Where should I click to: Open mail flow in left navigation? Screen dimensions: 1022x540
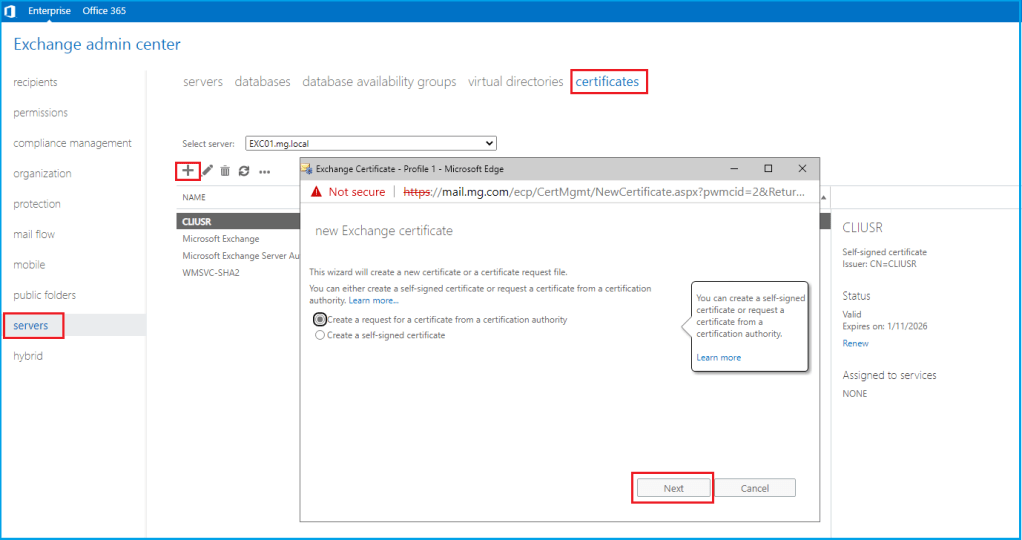(x=34, y=235)
